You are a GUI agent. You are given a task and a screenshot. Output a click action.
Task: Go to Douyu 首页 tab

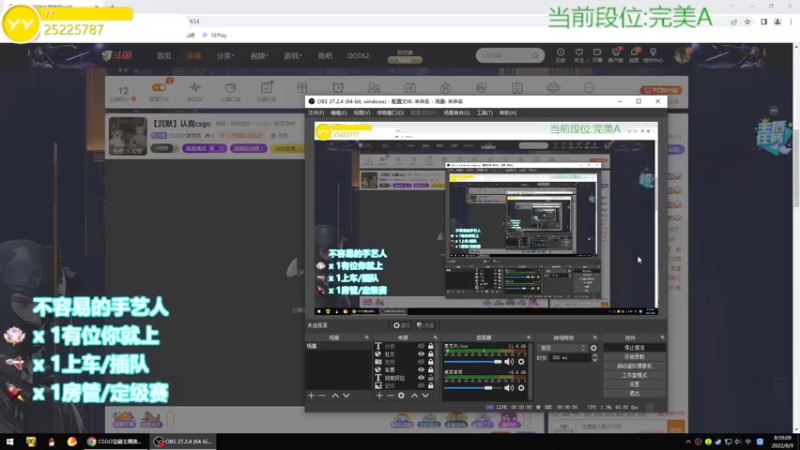164,56
